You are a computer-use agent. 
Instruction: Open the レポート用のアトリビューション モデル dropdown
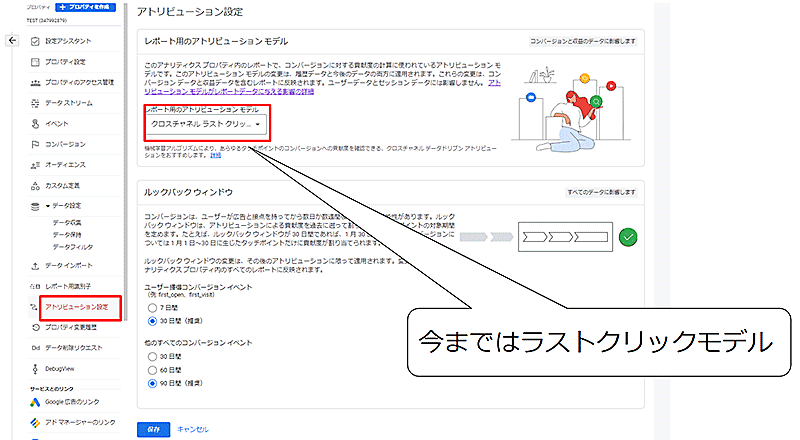(x=206, y=125)
